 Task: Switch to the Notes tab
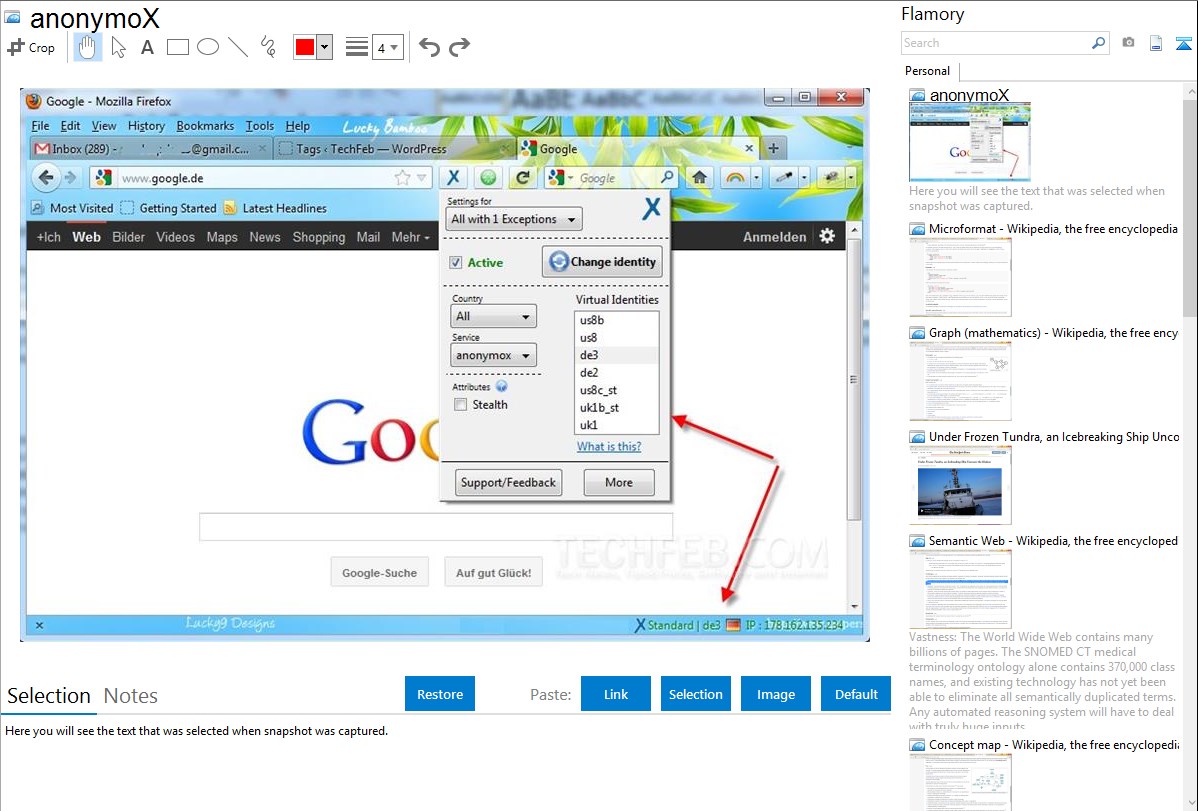pyautogui.click(x=131, y=696)
